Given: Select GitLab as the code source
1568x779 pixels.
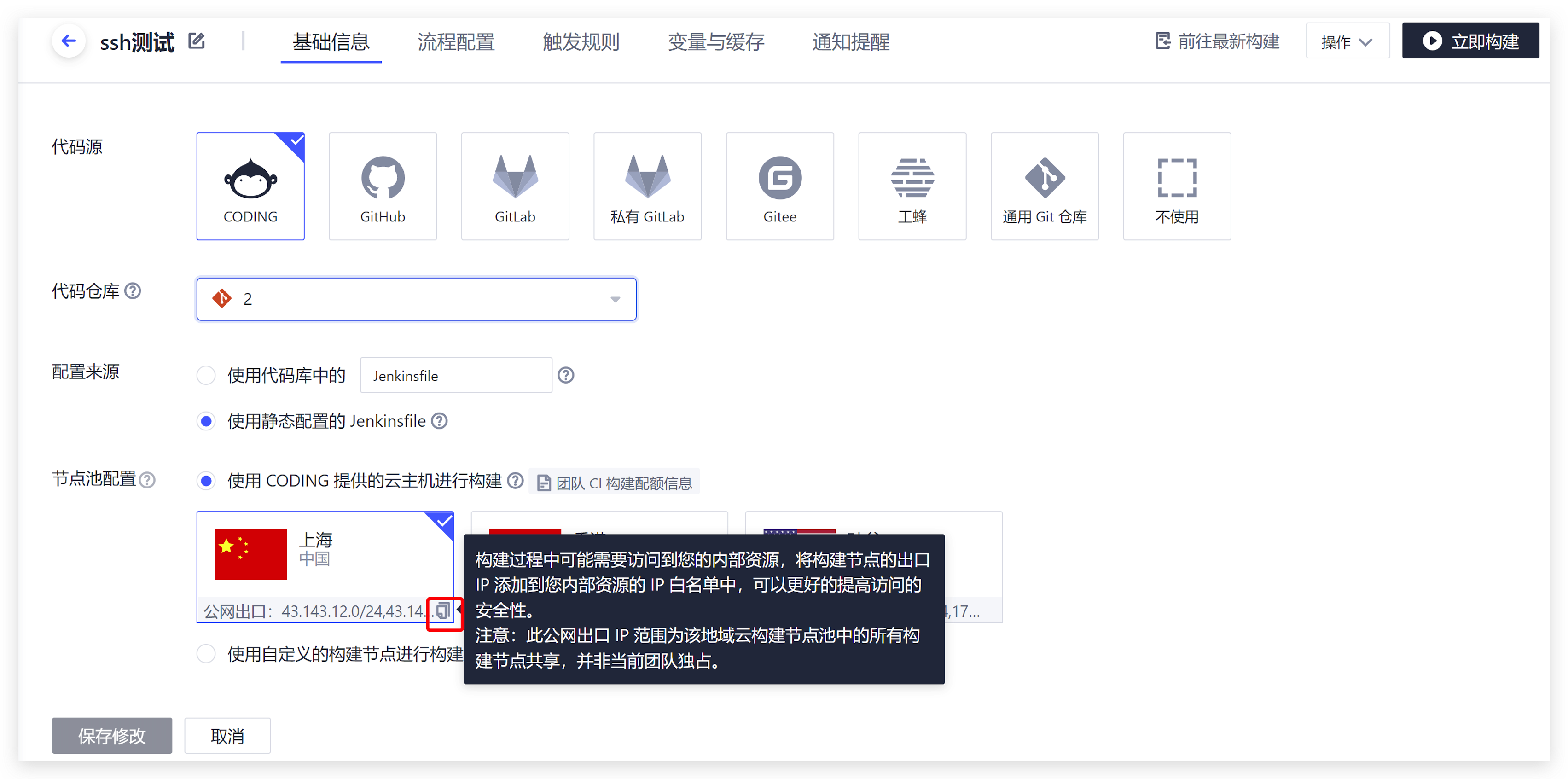Looking at the screenshot, I should click(x=515, y=186).
